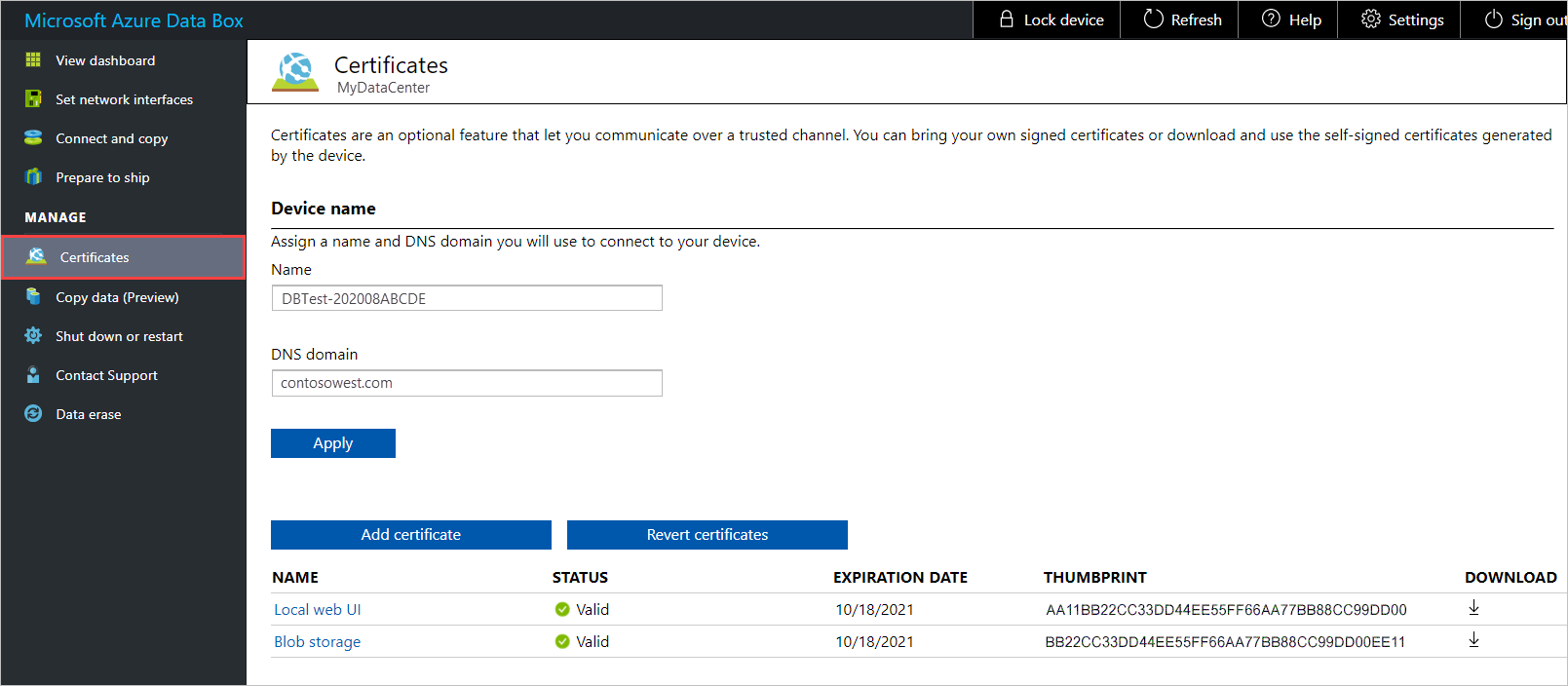Click the Connect and copy disk icon
1568x686 pixels.
[33, 137]
